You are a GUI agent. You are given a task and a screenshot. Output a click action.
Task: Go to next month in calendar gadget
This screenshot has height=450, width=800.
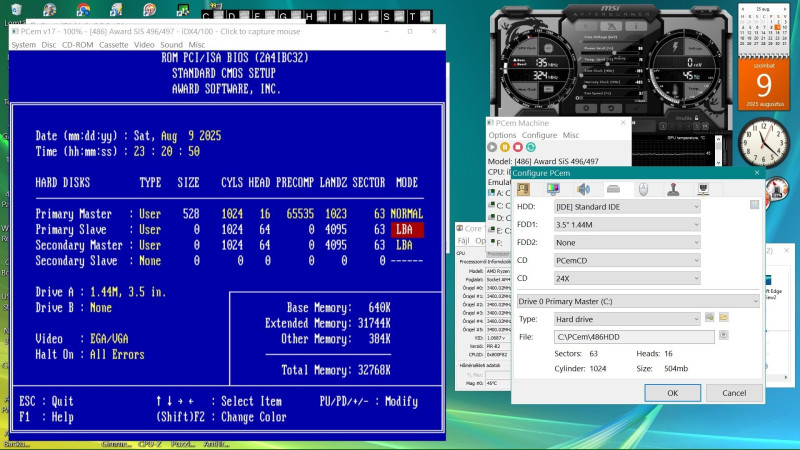[x=784, y=9]
